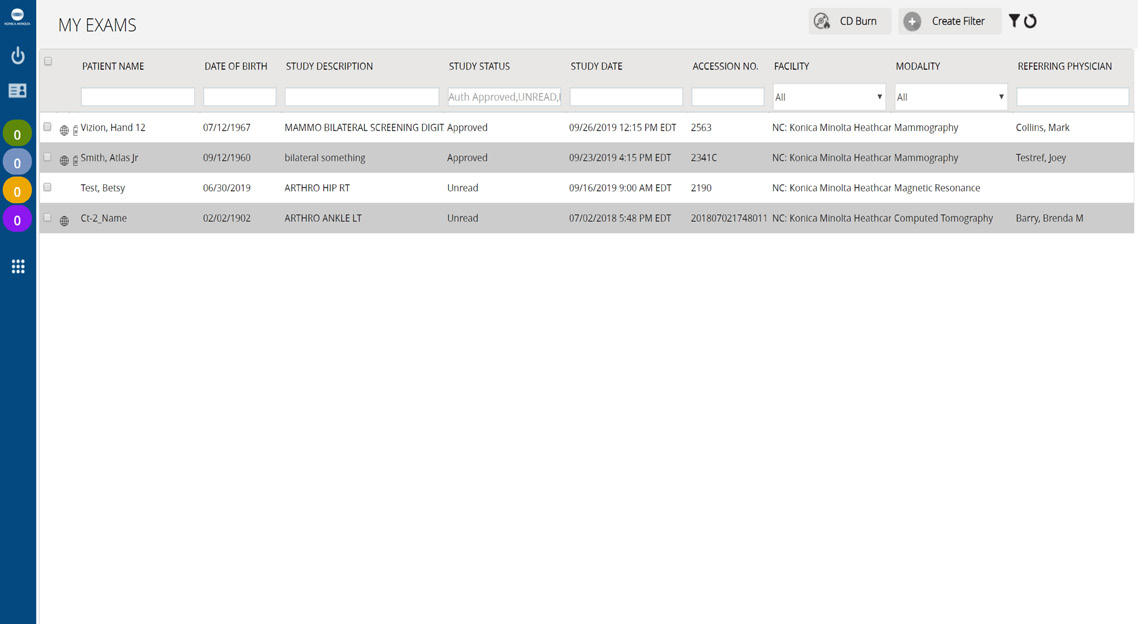Select patient name Vizion, Hand 12
The width and height of the screenshot is (1142, 624).
pyautogui.click(x=113, y=127)
